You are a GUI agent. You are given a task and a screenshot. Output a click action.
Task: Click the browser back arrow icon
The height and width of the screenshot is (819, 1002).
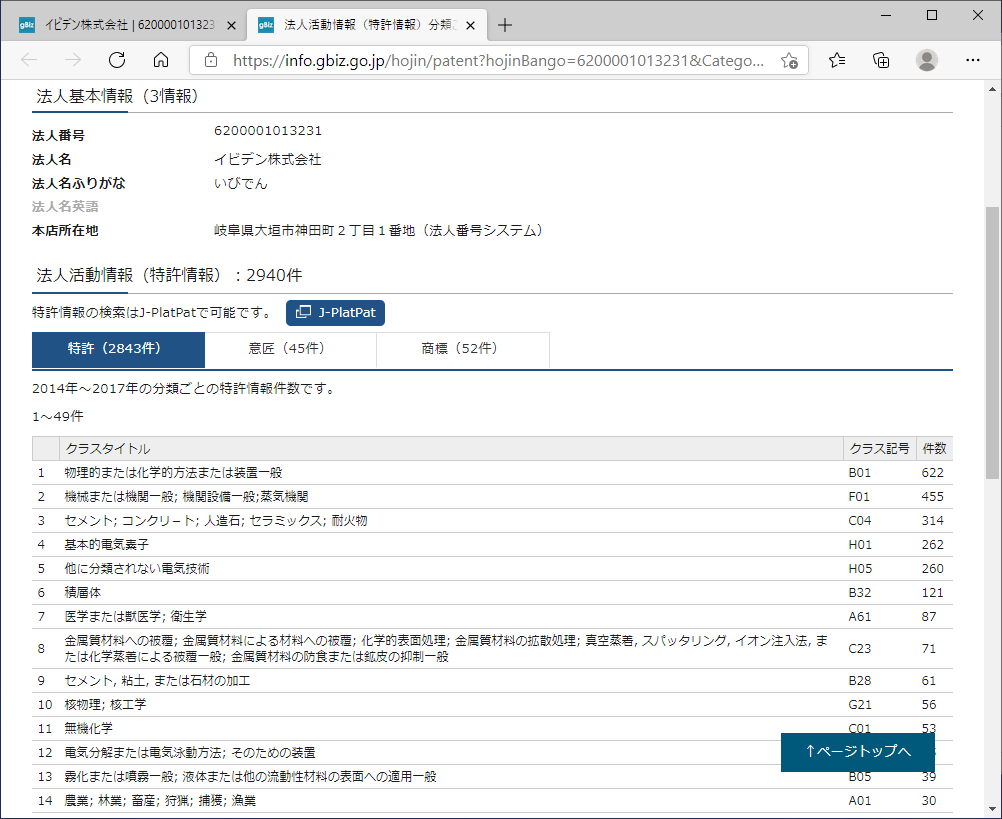pos(29,60)
